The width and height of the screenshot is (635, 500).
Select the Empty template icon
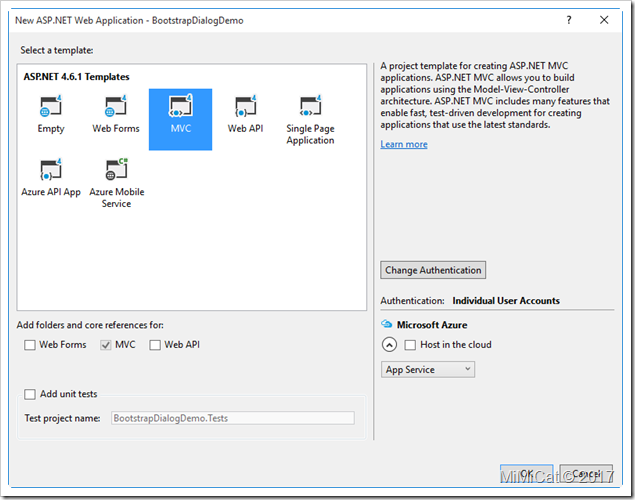[51, 106]
